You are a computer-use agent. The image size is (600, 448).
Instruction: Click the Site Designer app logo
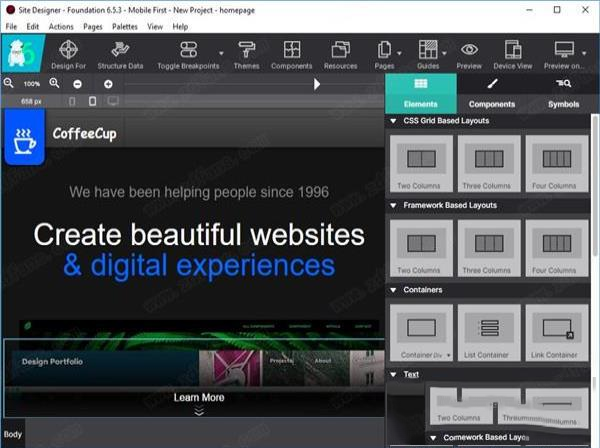[x=23, y=54]
